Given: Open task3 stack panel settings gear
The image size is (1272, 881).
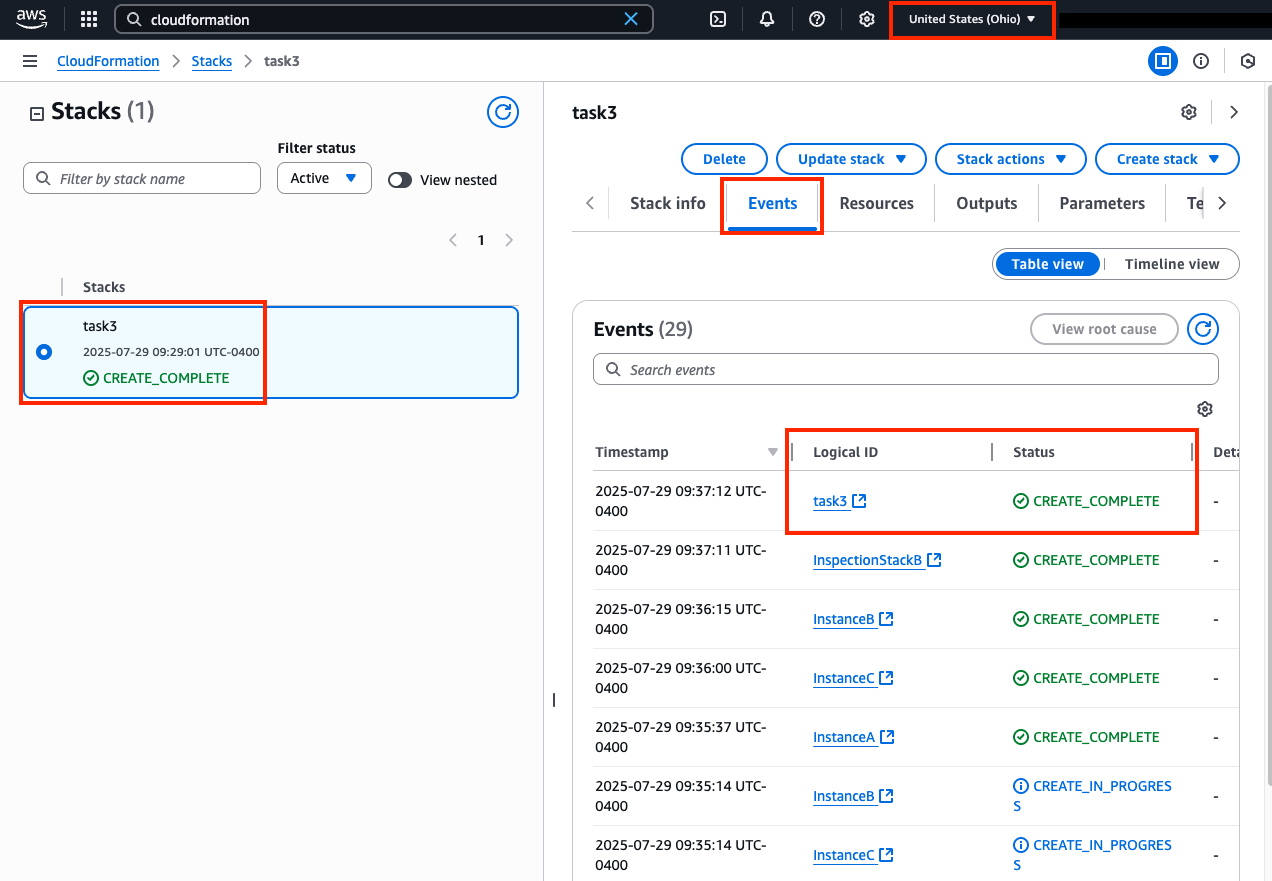Looking at the screenshot, I should point(1189,112).
